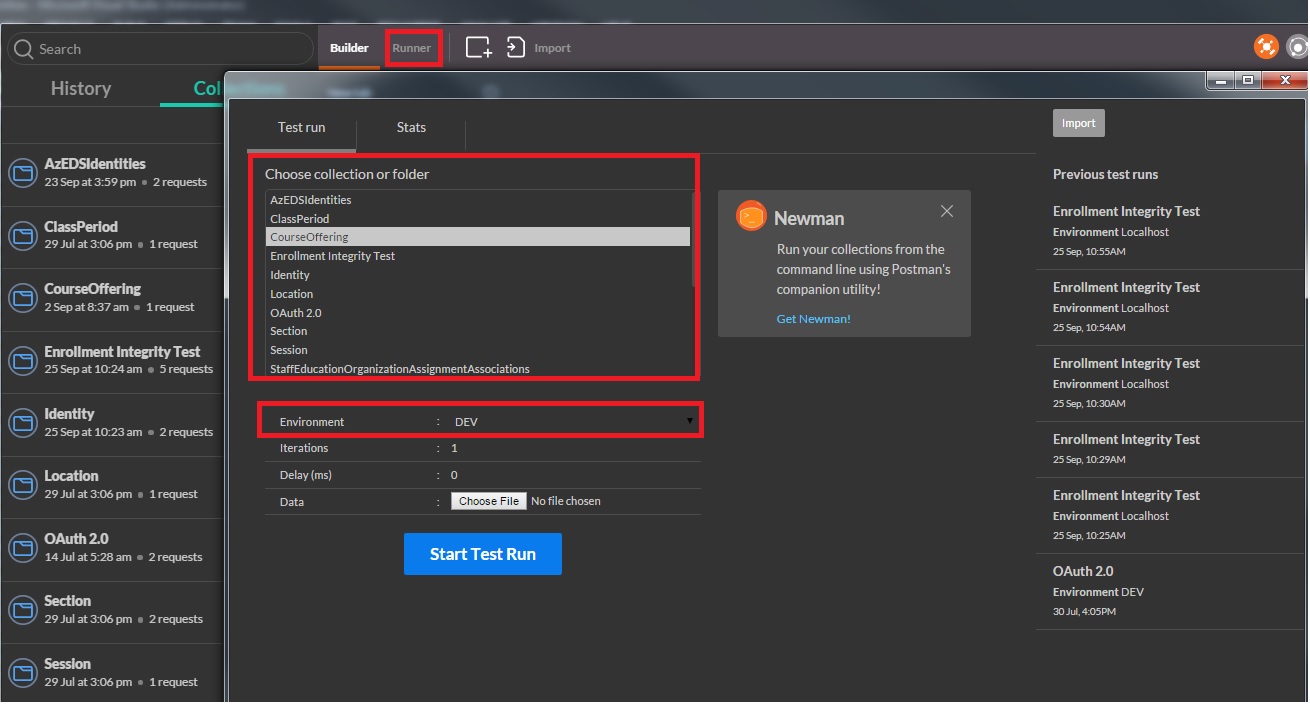The image size is (1310, 705).
Task: Open the AzEDSIdentities collection folder icon
Action: pos(22,173)
